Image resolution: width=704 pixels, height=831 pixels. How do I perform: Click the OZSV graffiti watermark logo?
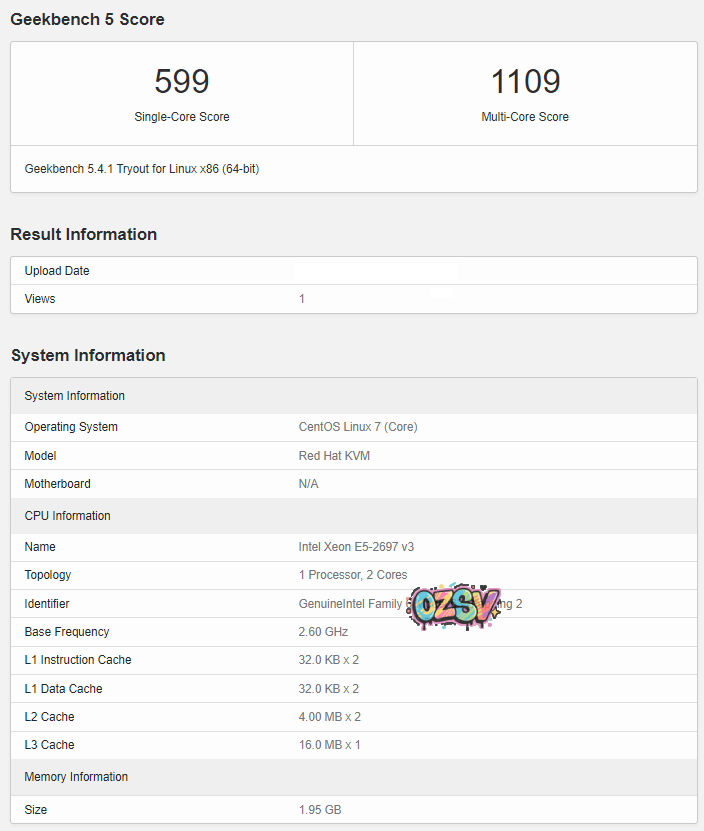click(x=456, y=606)
